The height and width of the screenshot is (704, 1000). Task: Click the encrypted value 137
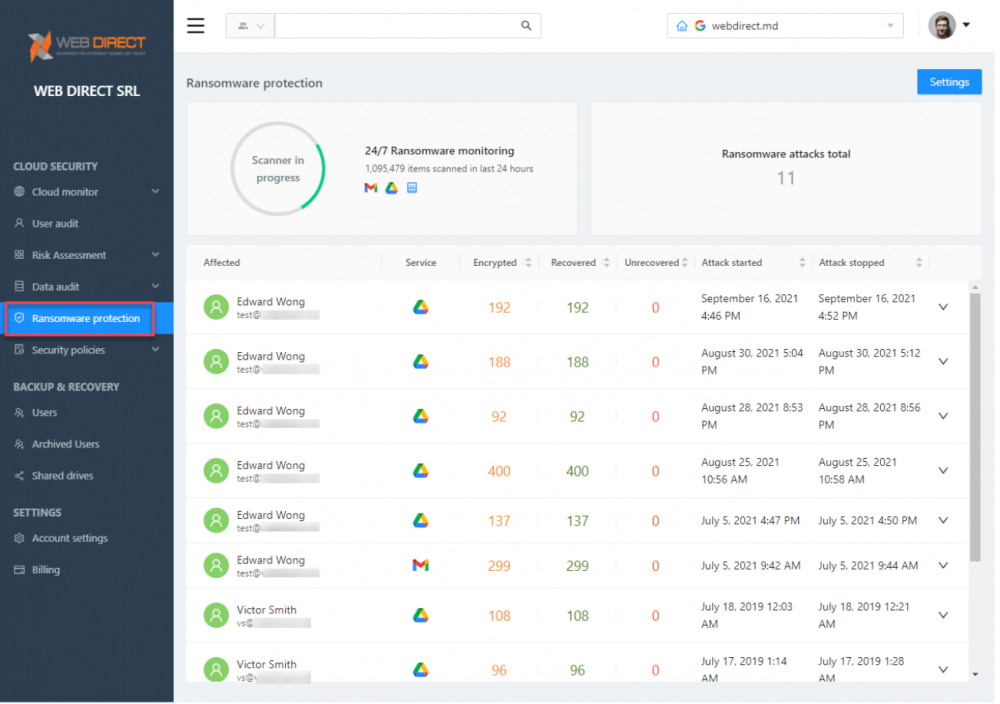click(499, 521)
